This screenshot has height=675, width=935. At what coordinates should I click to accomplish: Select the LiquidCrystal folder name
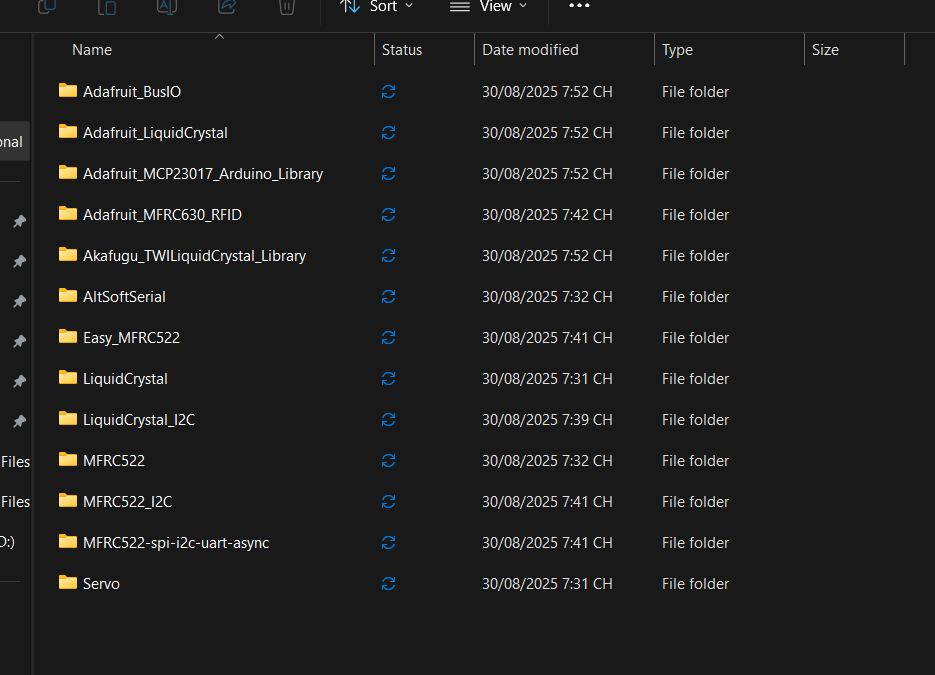[125, 379]
